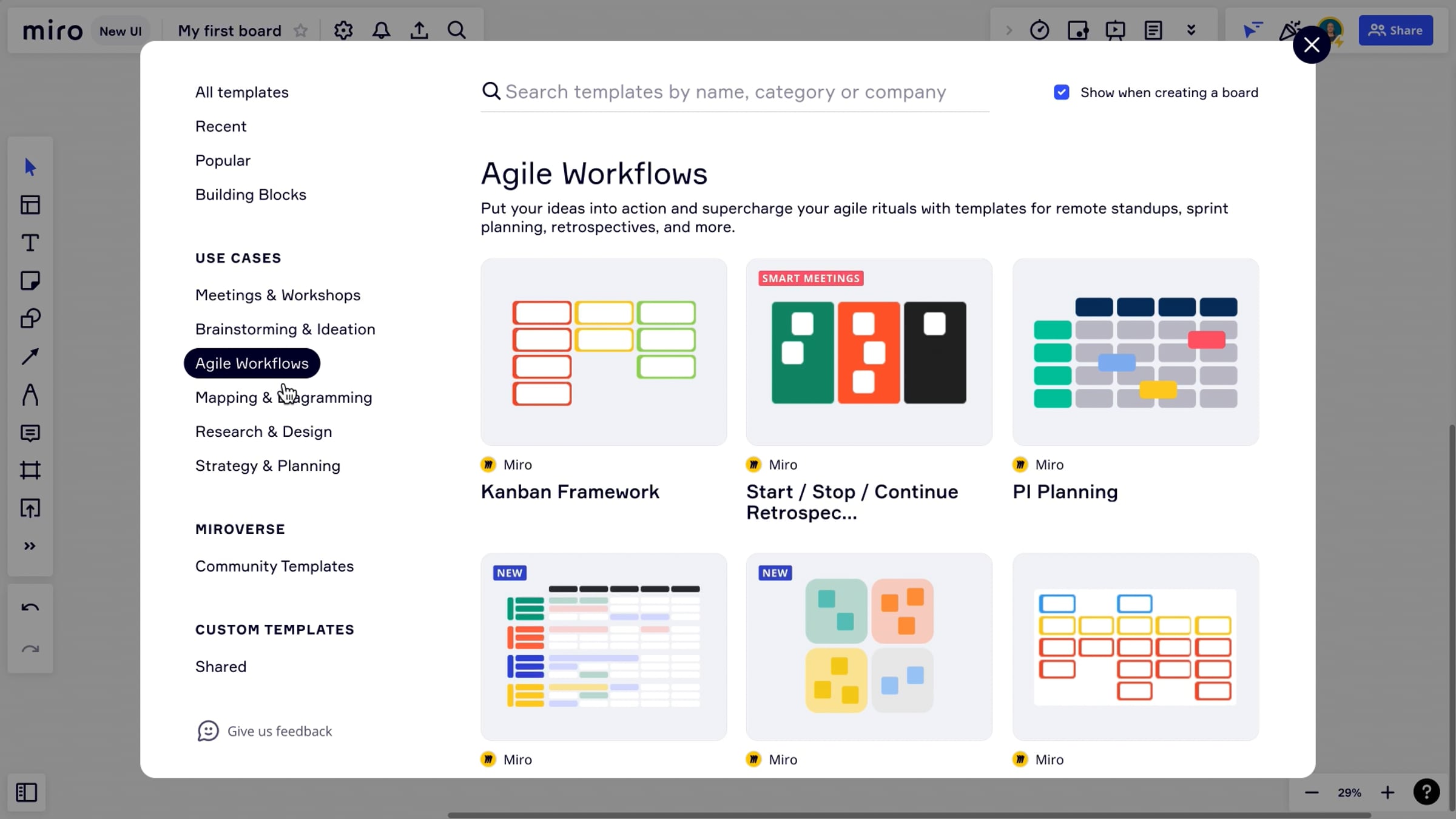This screenshot has width=1456, height=819.
Task: Open Shared custom templates
Action: click(221, 667)
